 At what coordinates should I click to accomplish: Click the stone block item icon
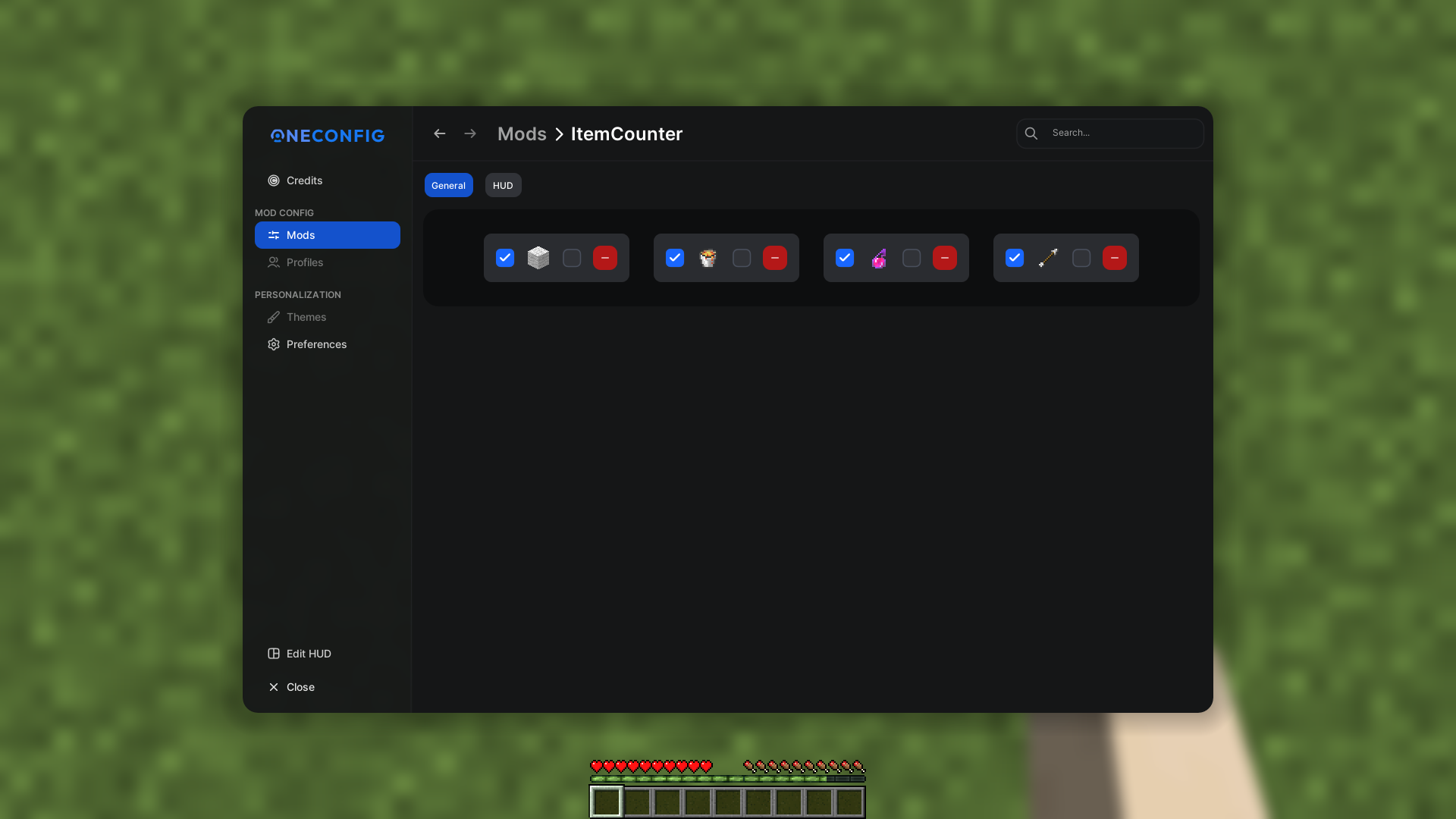pyautogui.click(x=538, y=258)
